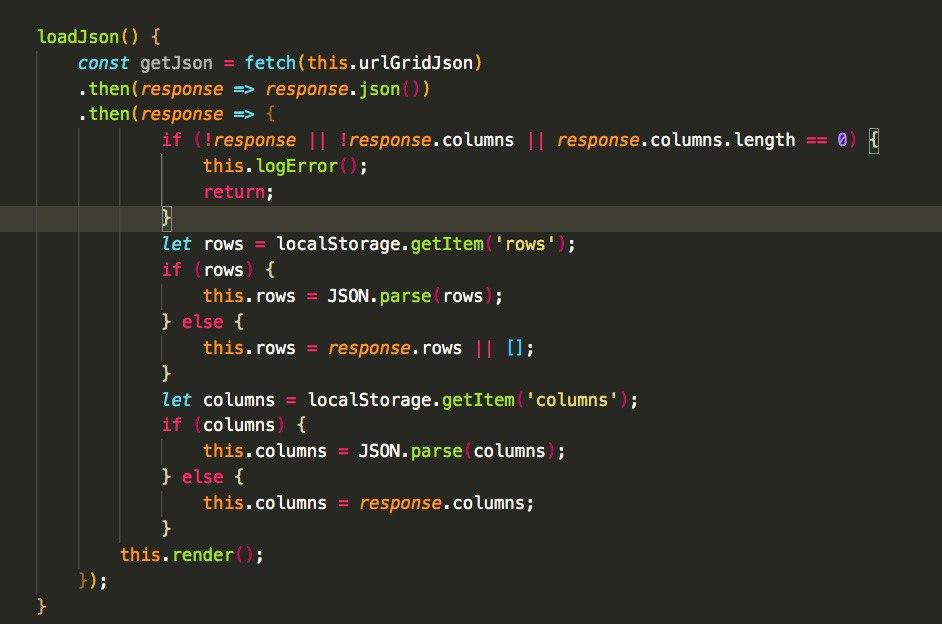Click the == comparison operator

point(816,141)
